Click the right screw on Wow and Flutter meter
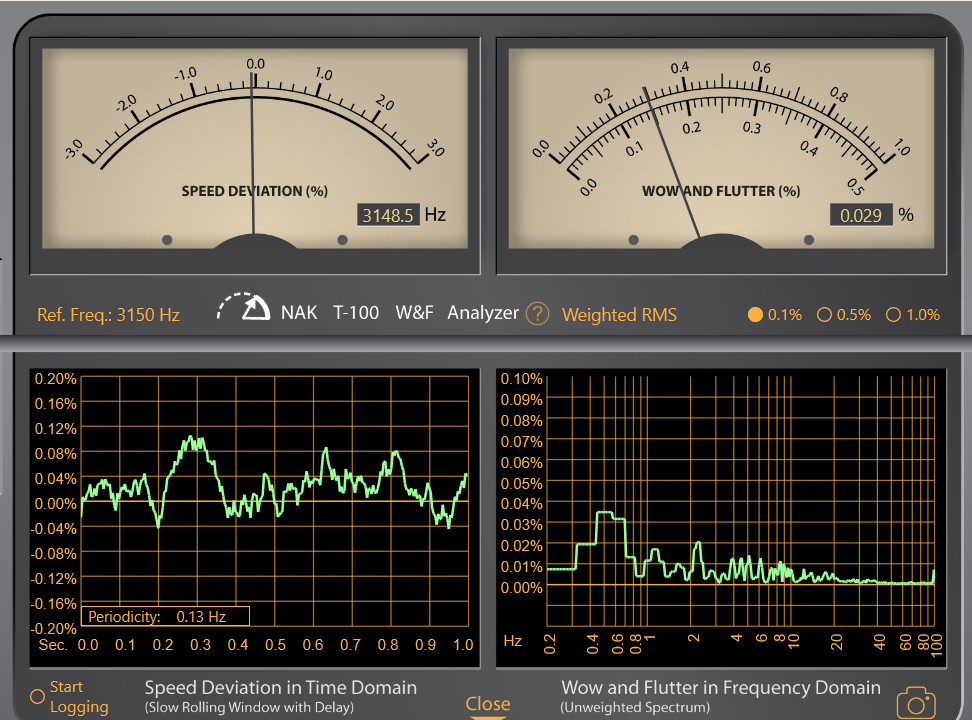Screen dimensions: 972x720 coord(809,240)
